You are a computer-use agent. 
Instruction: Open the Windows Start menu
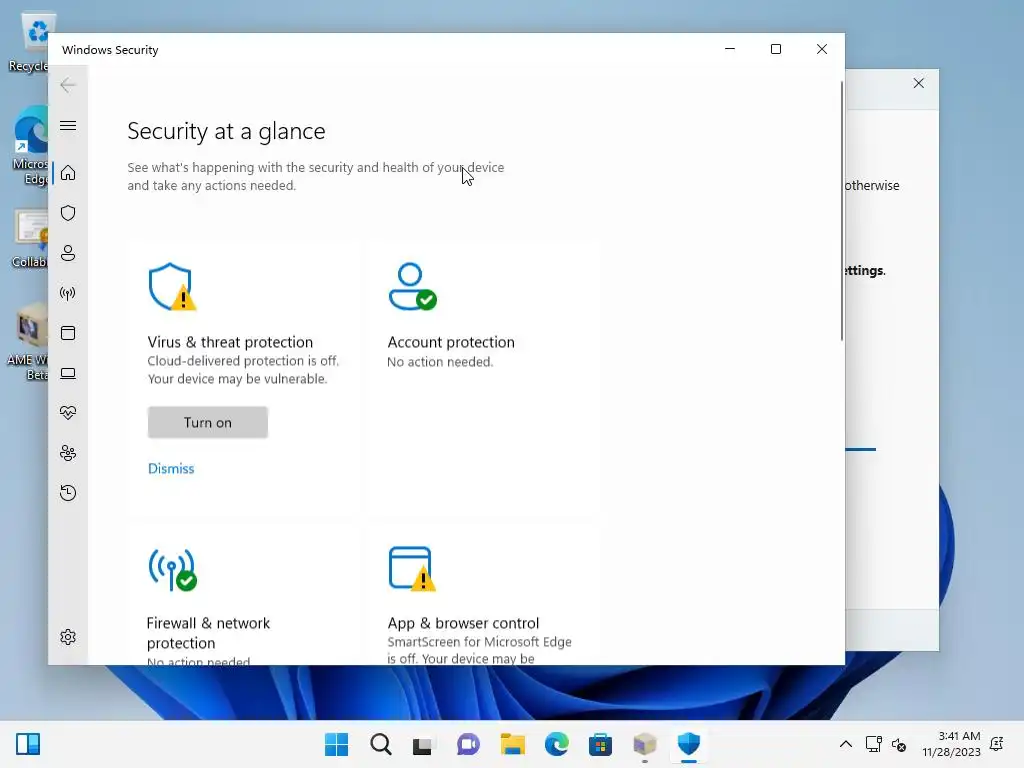(336, 744)
